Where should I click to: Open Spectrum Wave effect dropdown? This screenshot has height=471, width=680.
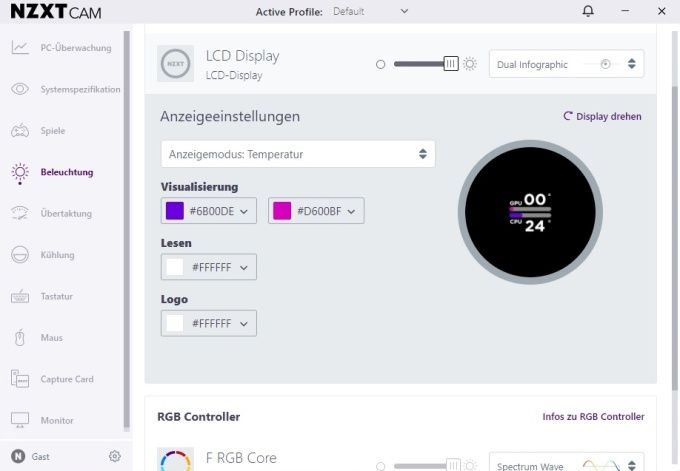(x=566, y=462)
